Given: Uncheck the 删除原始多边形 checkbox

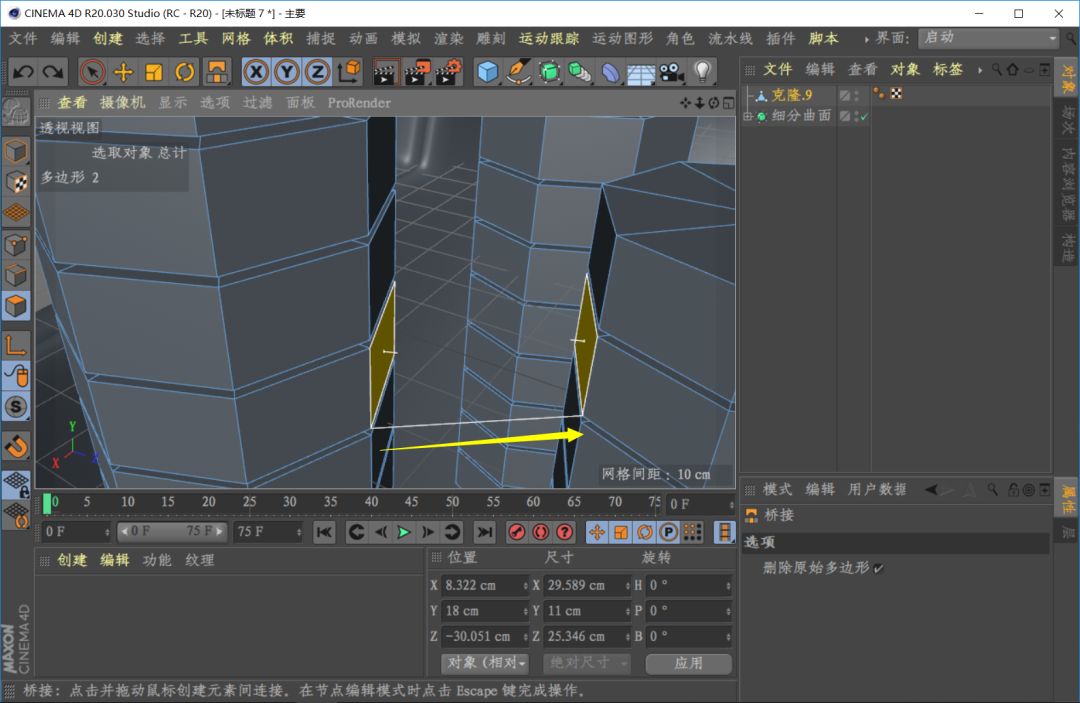Looking at the screenshot, I should tap(879, 568).
